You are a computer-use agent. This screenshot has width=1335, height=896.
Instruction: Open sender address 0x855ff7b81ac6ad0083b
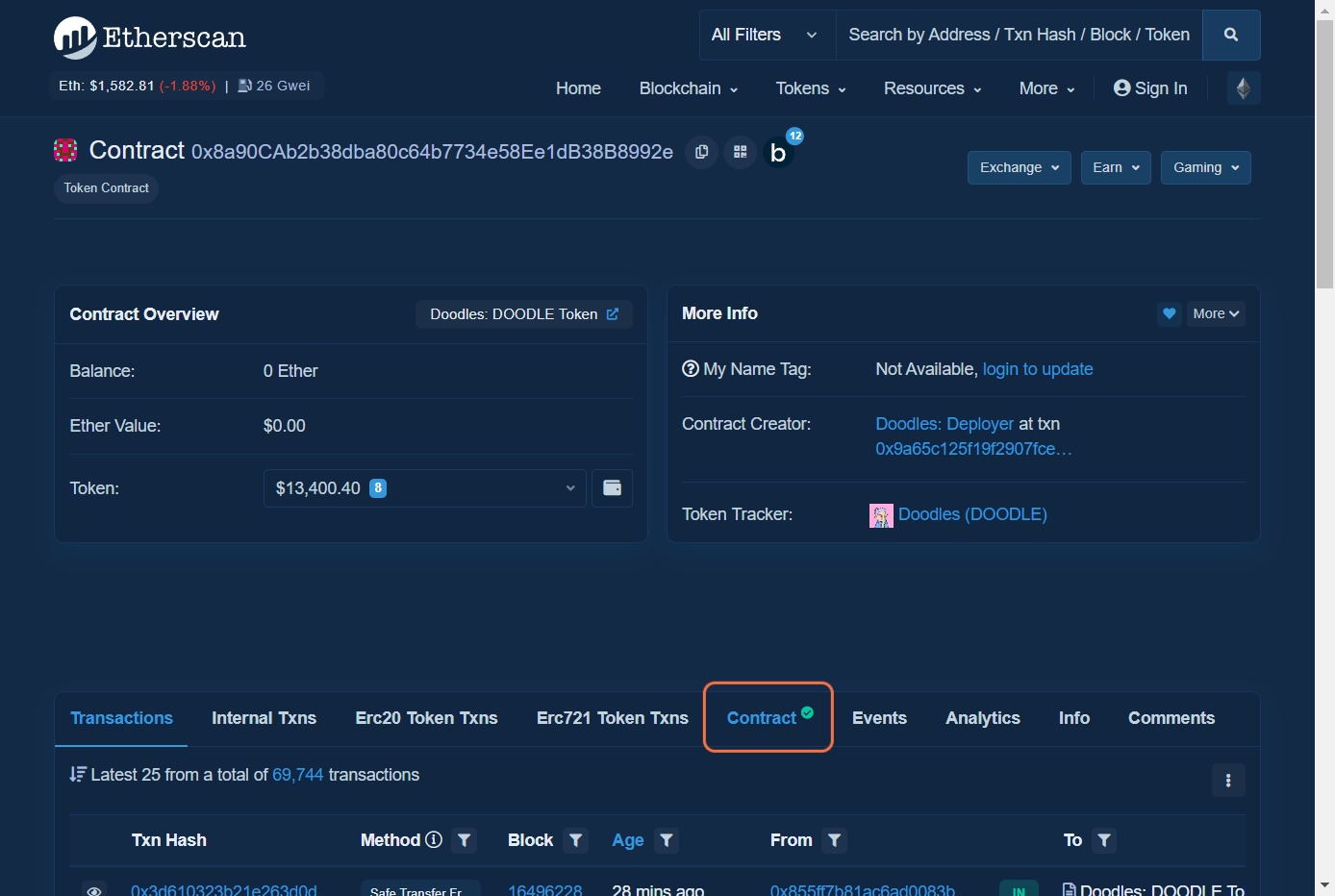click(863, 889)
